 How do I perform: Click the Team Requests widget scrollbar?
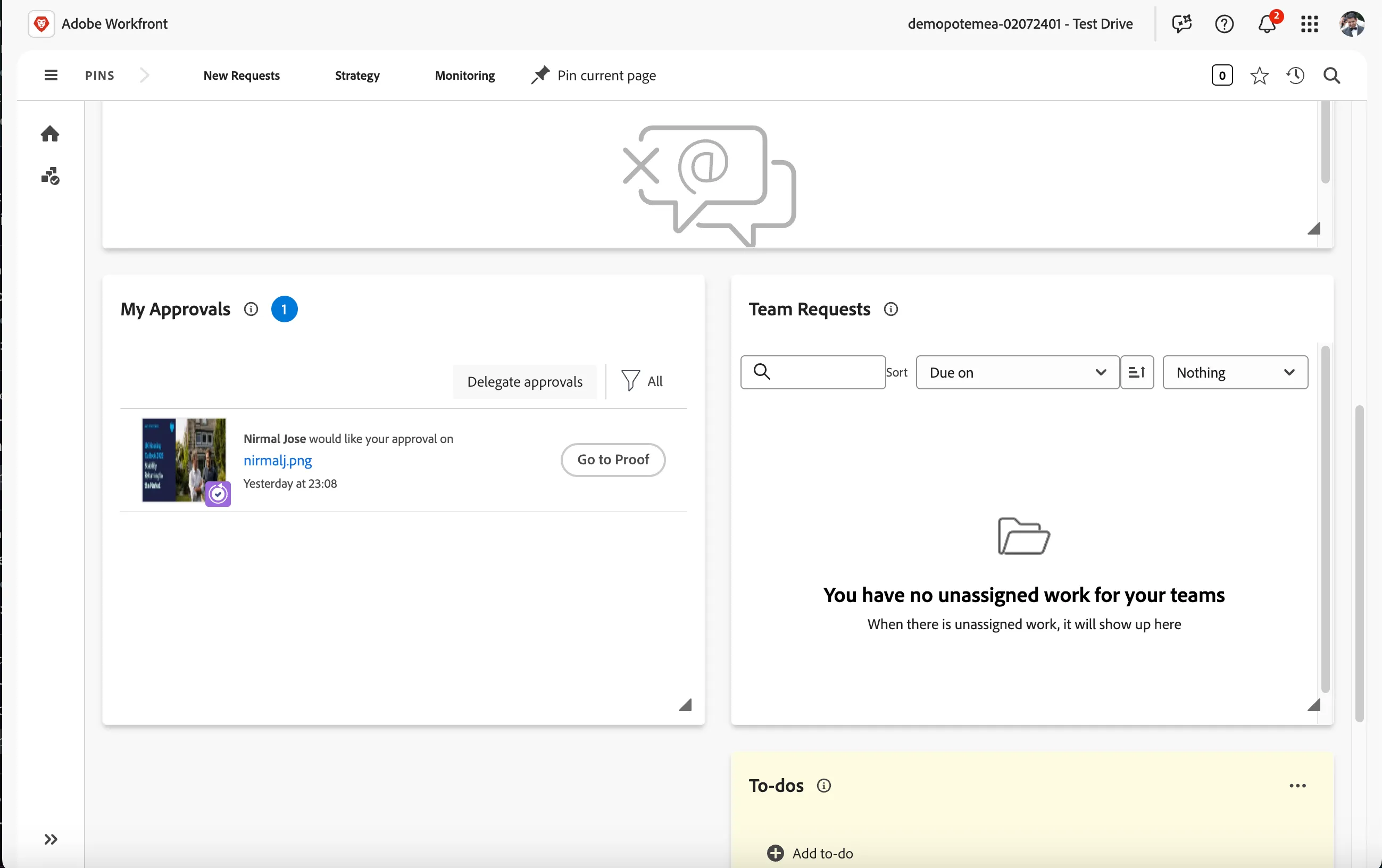[x=1325, y=519]
